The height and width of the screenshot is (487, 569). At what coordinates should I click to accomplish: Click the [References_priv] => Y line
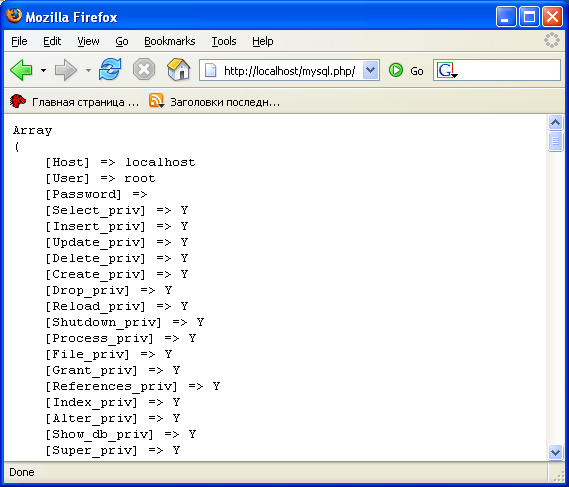132,386
